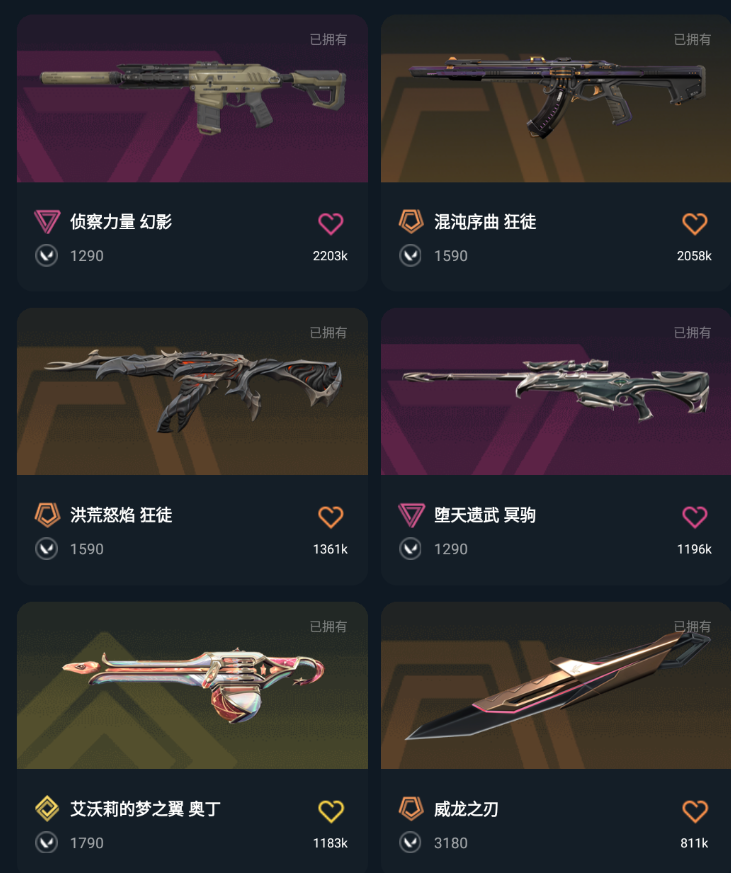This screenshot has height=873, width=731.
Task: Favorite 威龙之刃 using its heart icon
Action: point(694,811)
